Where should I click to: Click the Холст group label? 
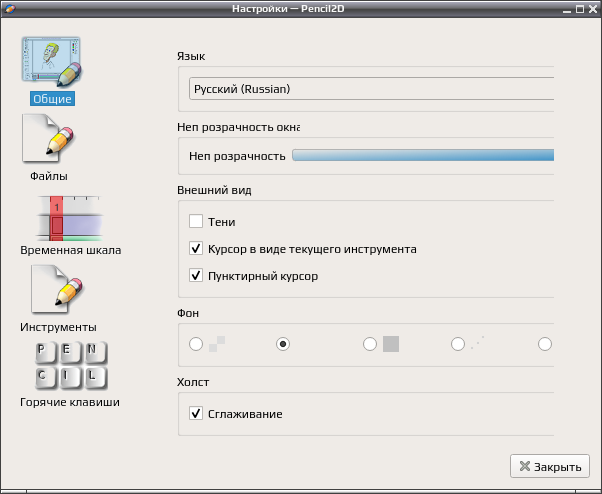click(193, 382)
